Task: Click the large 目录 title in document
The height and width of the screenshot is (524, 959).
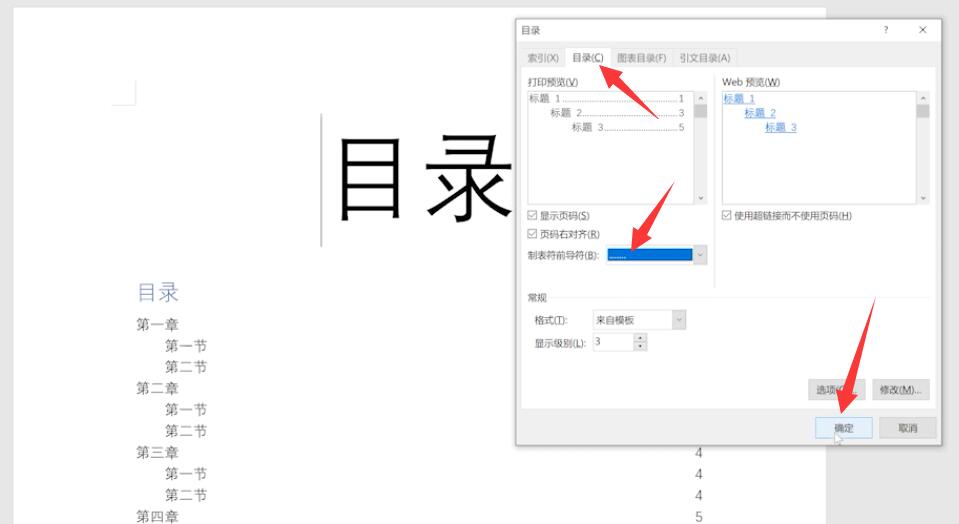Action: click(x=424, y=179)
